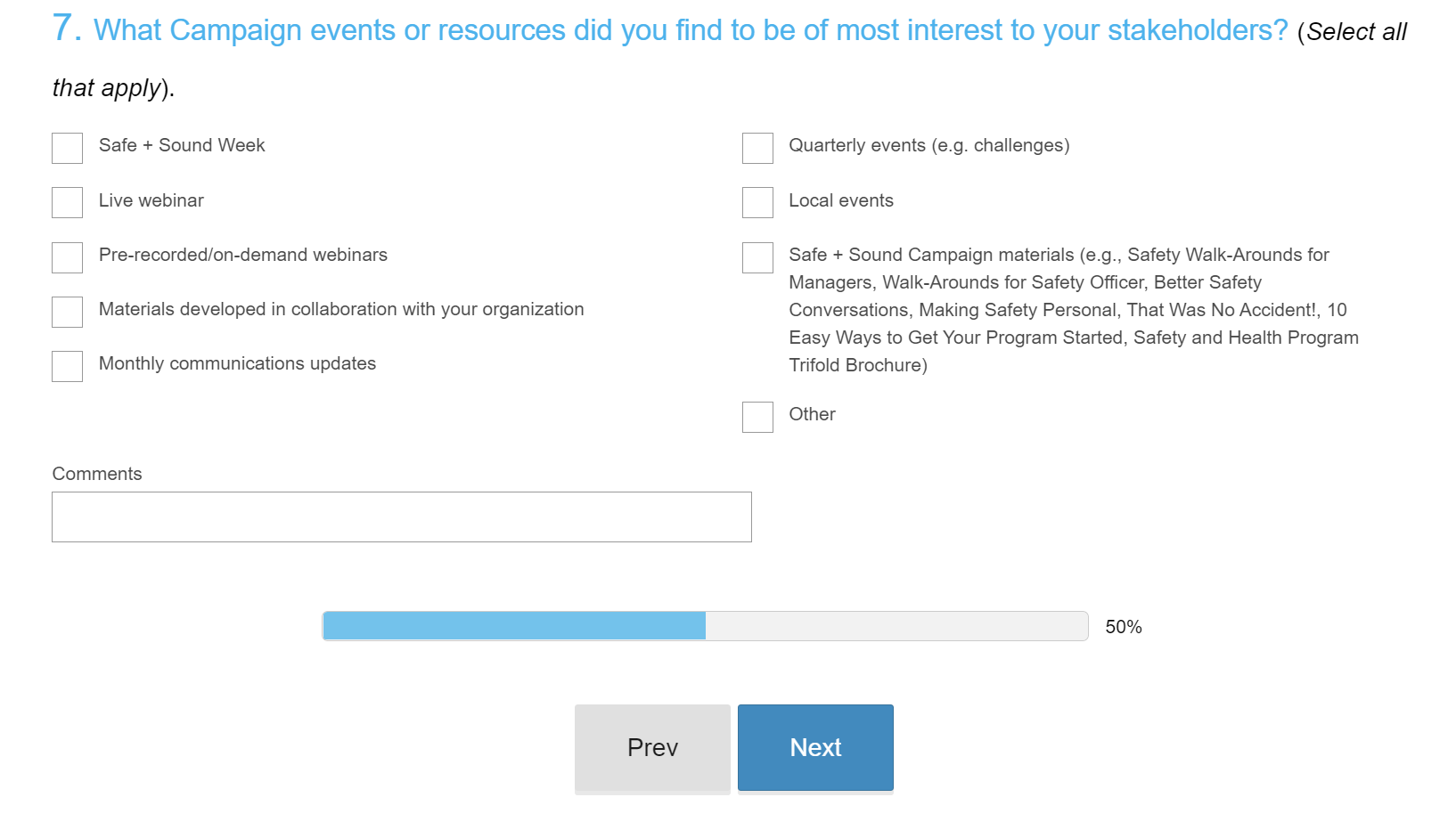This screenshot has width=1456, height=830.
Task: Click the 'Live webinar' label text
Action: click(x=151, y=200)
